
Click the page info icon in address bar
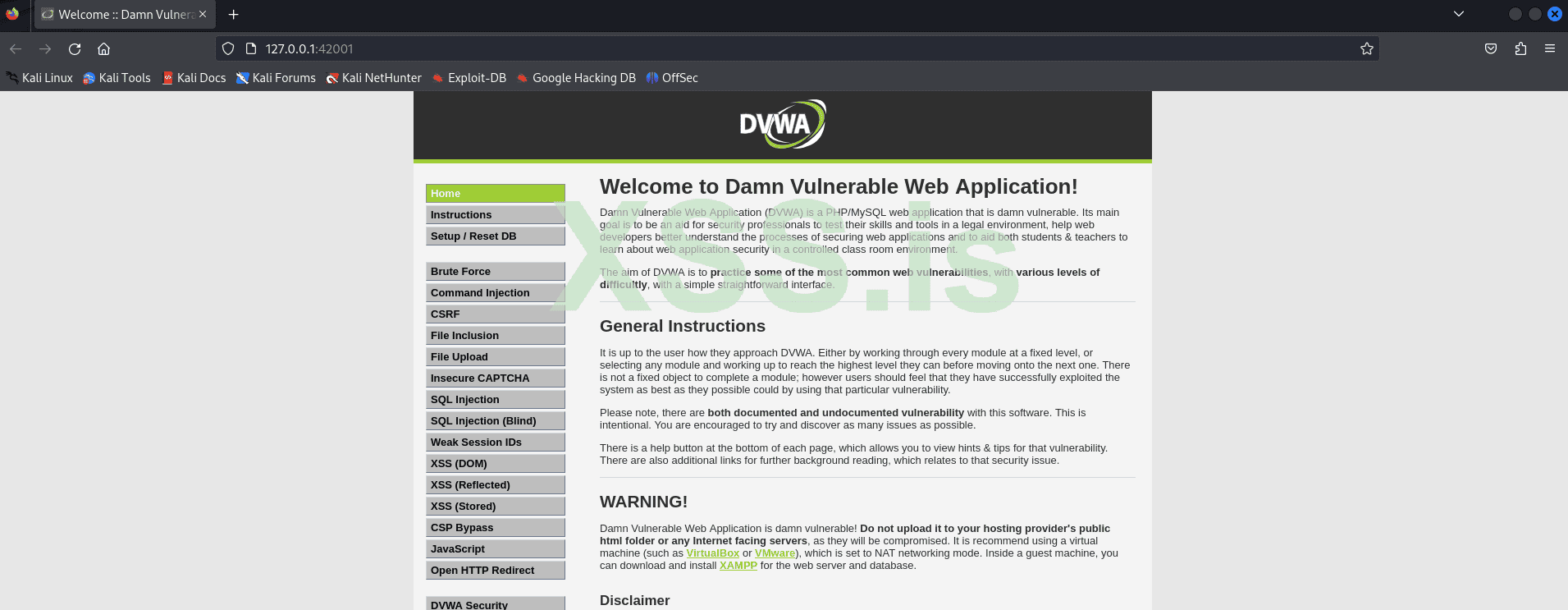[251, 48]
